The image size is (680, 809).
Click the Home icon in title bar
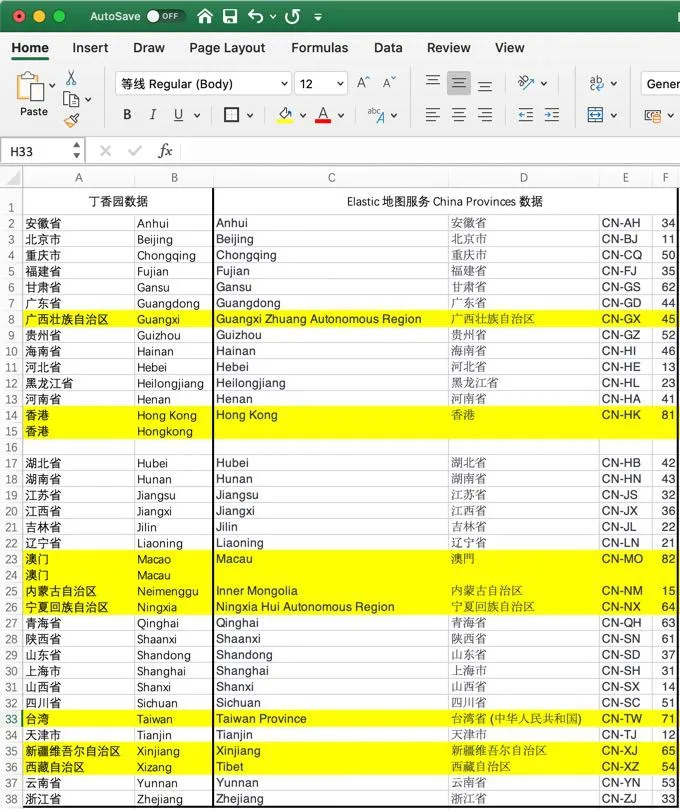(x=205, y=16)
